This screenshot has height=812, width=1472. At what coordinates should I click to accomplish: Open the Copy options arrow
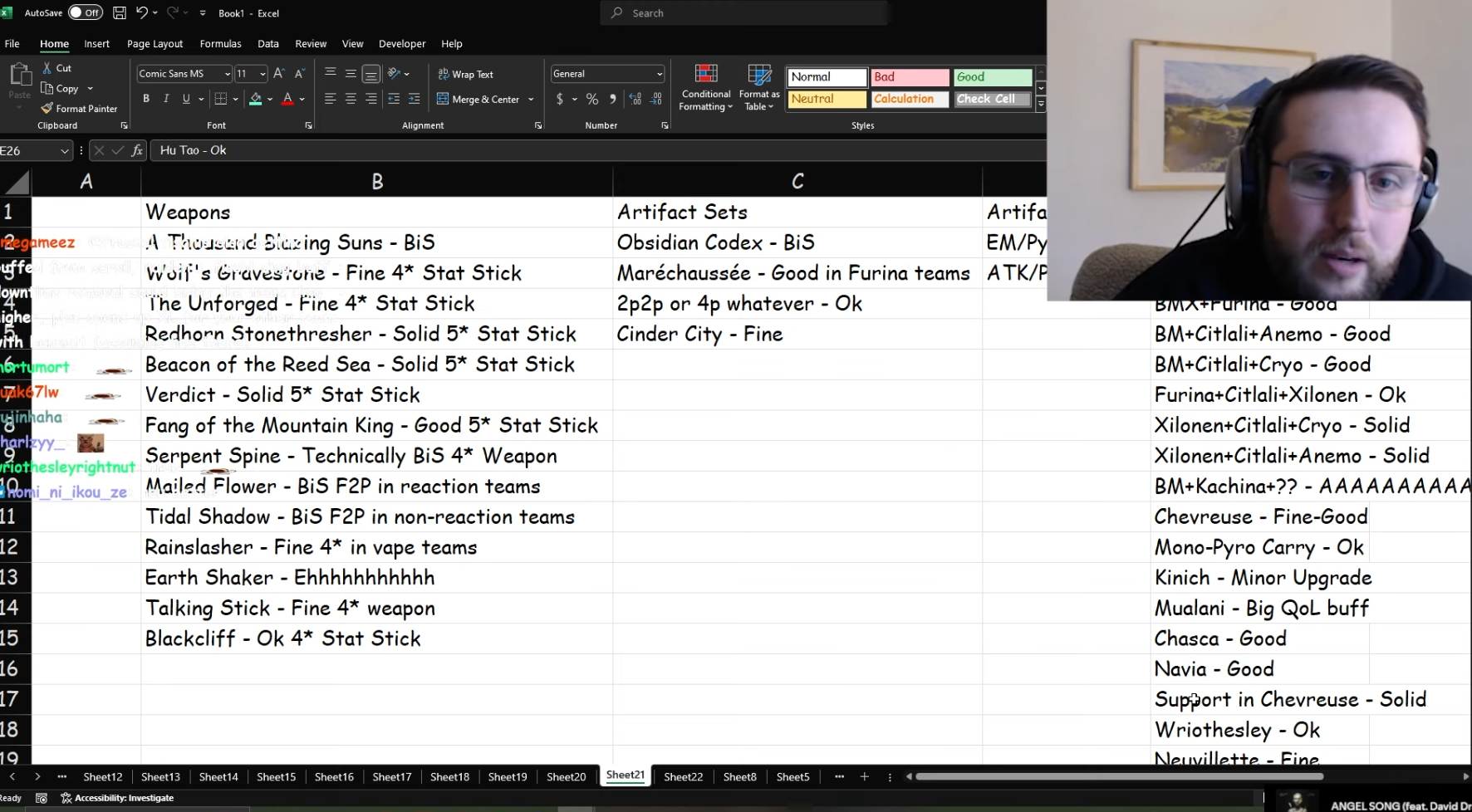90,89
